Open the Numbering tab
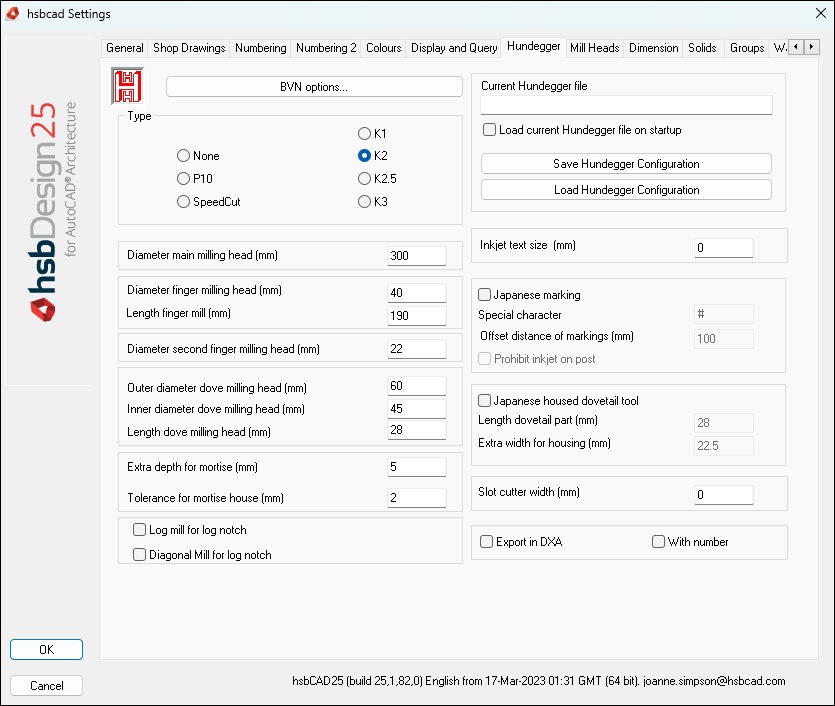This screenshot has height=706, width=835. (x=260, y=48)
